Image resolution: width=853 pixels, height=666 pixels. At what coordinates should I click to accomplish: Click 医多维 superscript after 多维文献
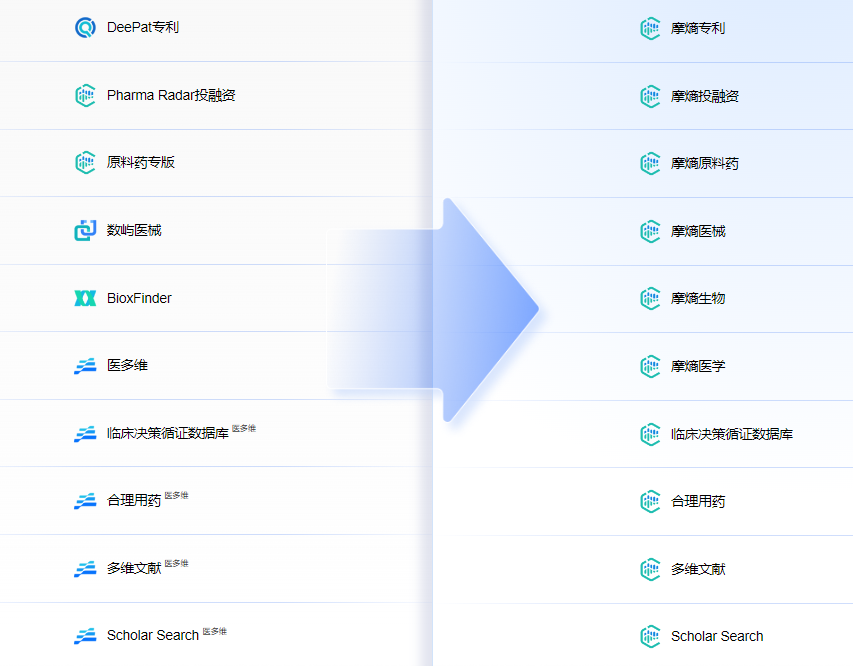click(x=176, y=563)
